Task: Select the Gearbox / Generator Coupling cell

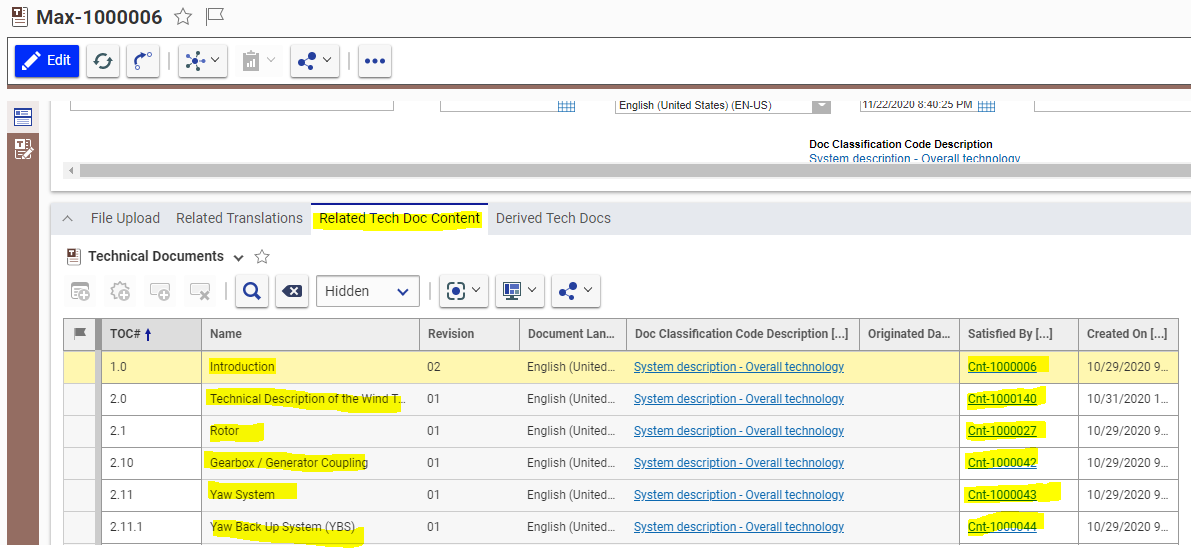Action: [x=311, y=463]
